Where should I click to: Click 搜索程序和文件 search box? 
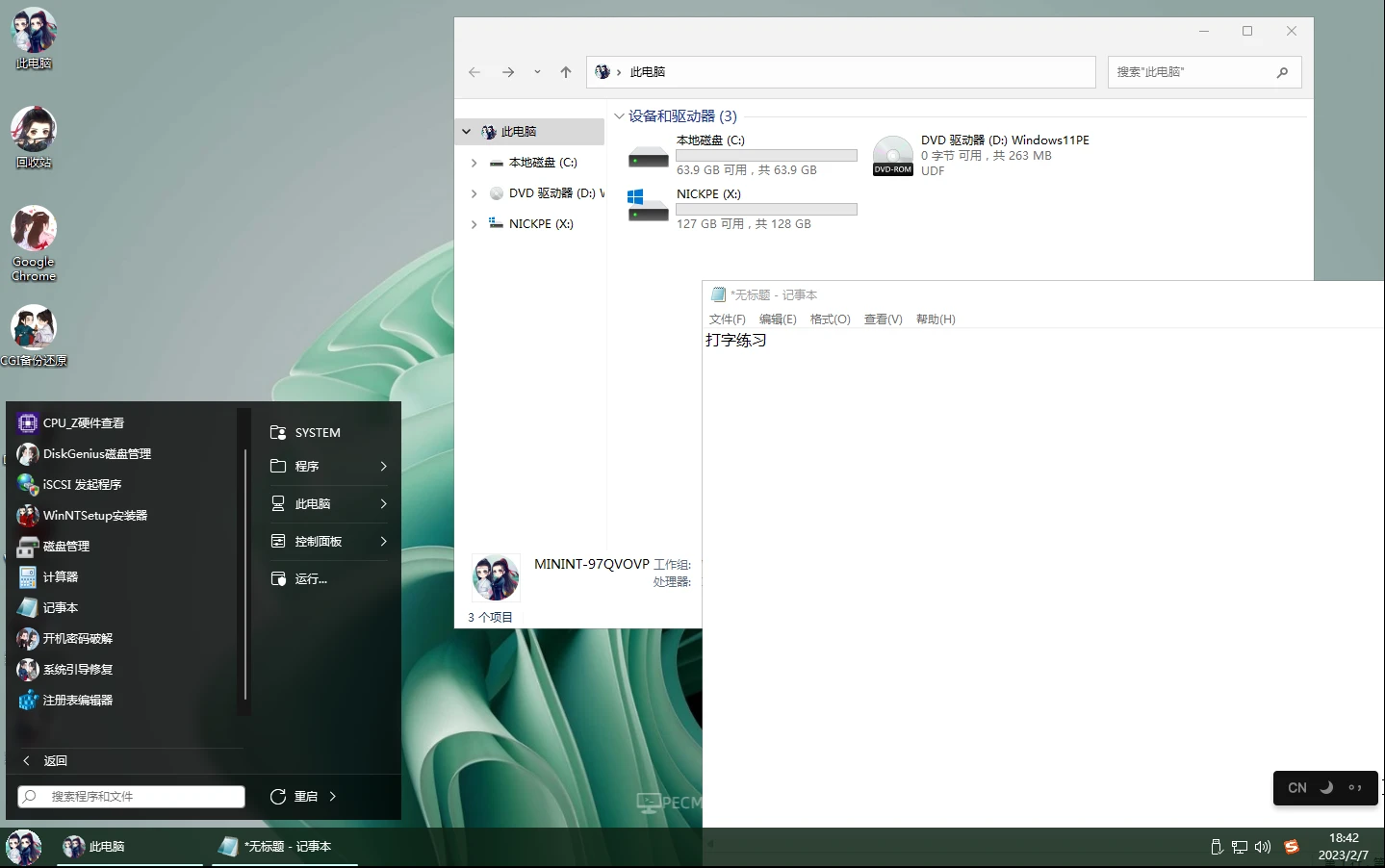point(131,796)
